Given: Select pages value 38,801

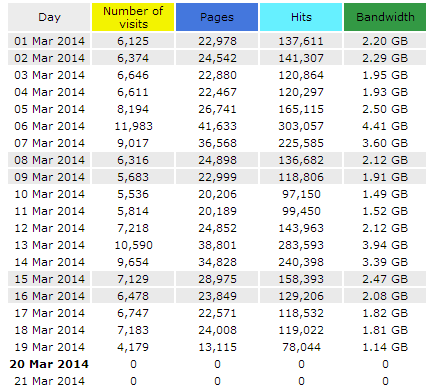Looking at the screenshot, I should pos(217,245).
